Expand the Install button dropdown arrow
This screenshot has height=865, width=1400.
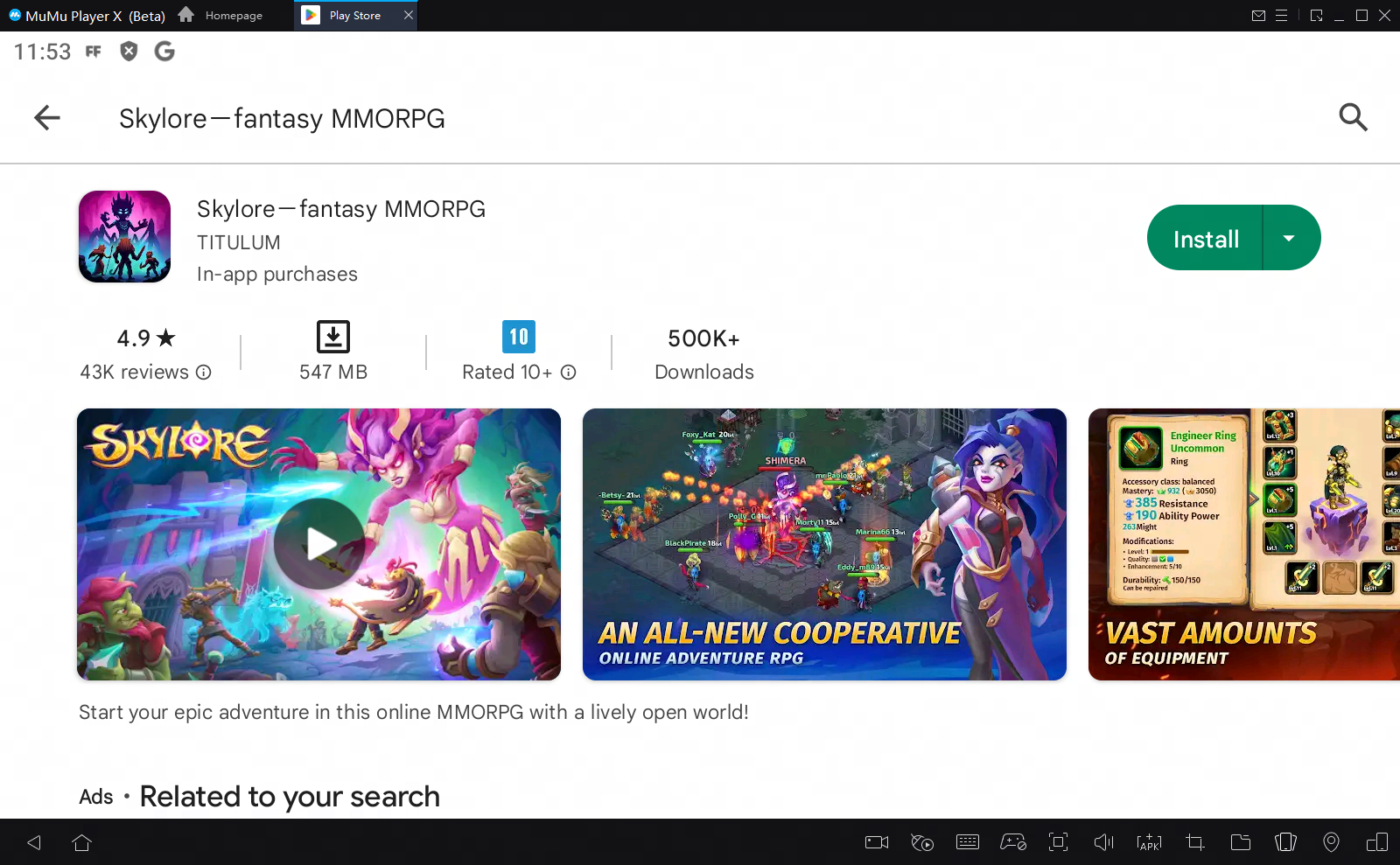(1289, 238)
